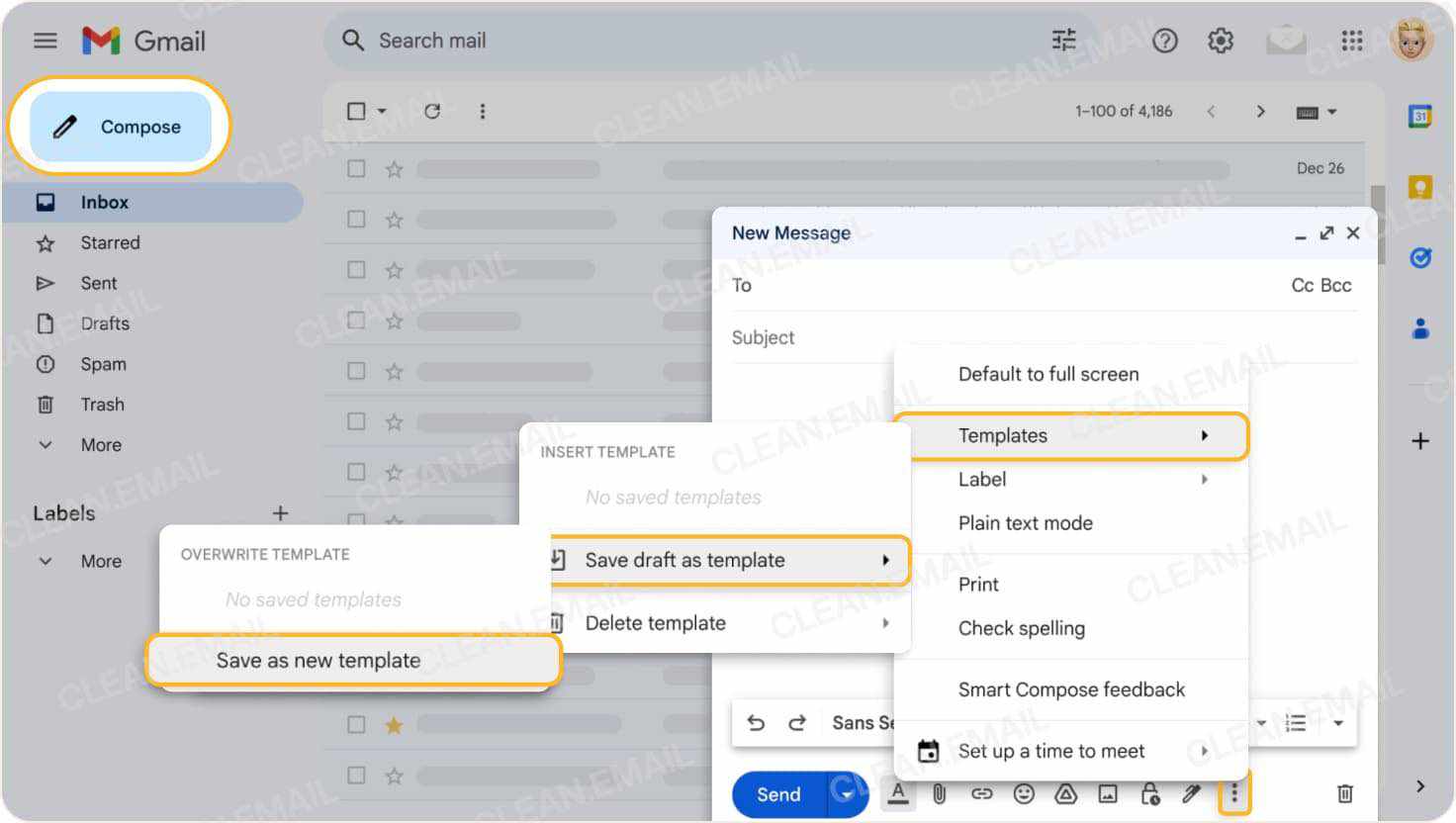Attach a file using the paperclip icon

point(939,793)
